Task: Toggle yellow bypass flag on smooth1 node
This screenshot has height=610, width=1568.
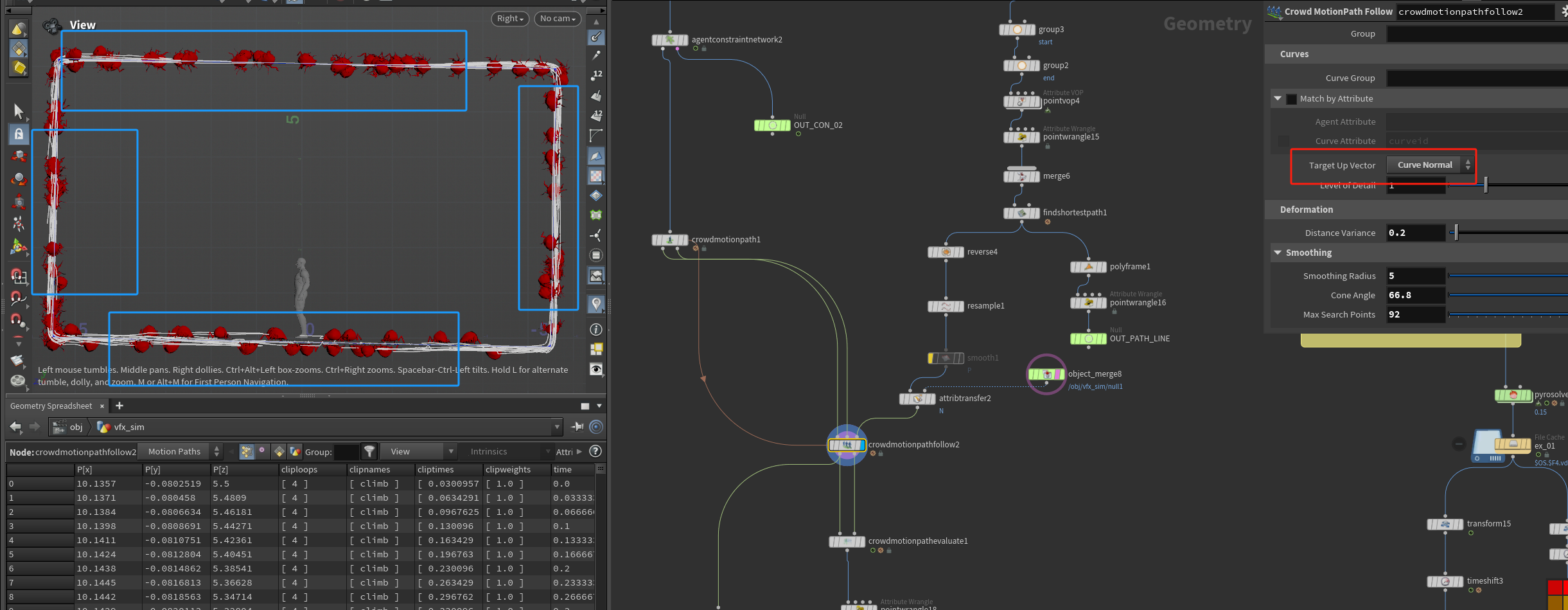Action: 932,358
